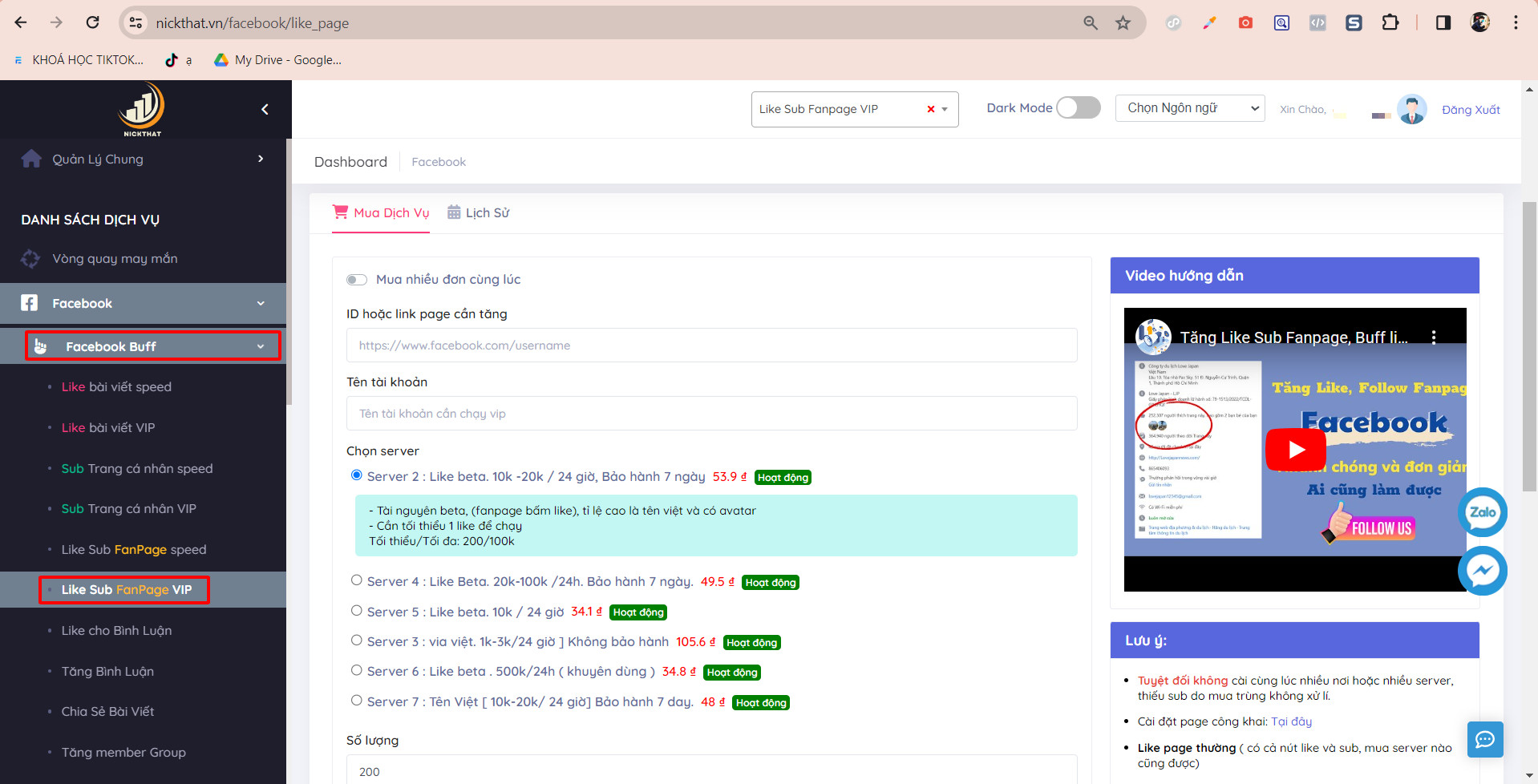Play the YouTube tutorial video
1538x784 pixels.
pyautogui.click(x=1295, y=450)
